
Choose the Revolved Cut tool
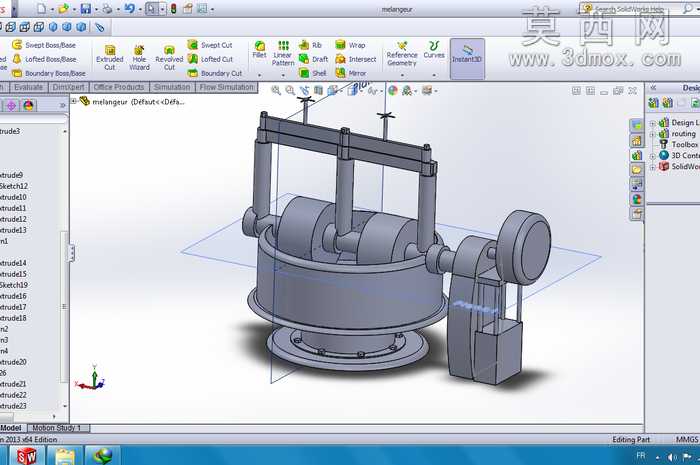[x=169, y=58]
